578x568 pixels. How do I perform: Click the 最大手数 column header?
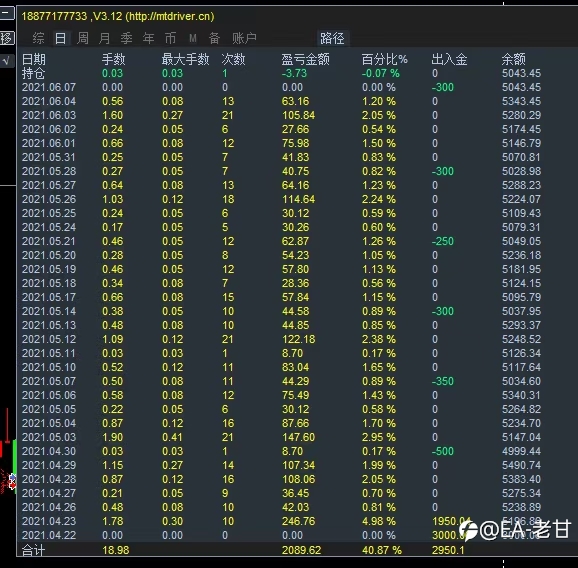185,59
